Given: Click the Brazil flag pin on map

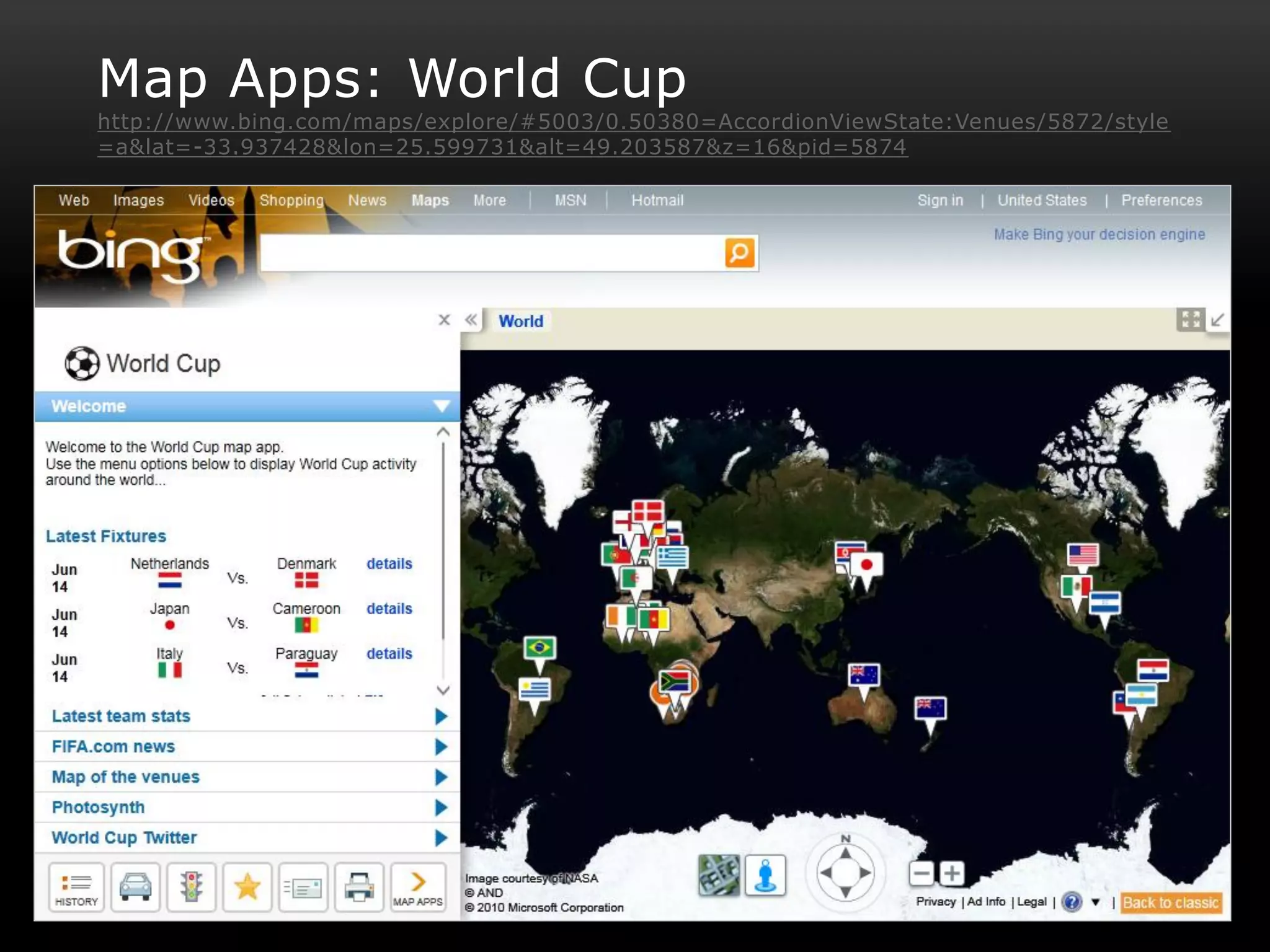Looking at the screenshot, I should pyautogui.click(x=540, y=650).
